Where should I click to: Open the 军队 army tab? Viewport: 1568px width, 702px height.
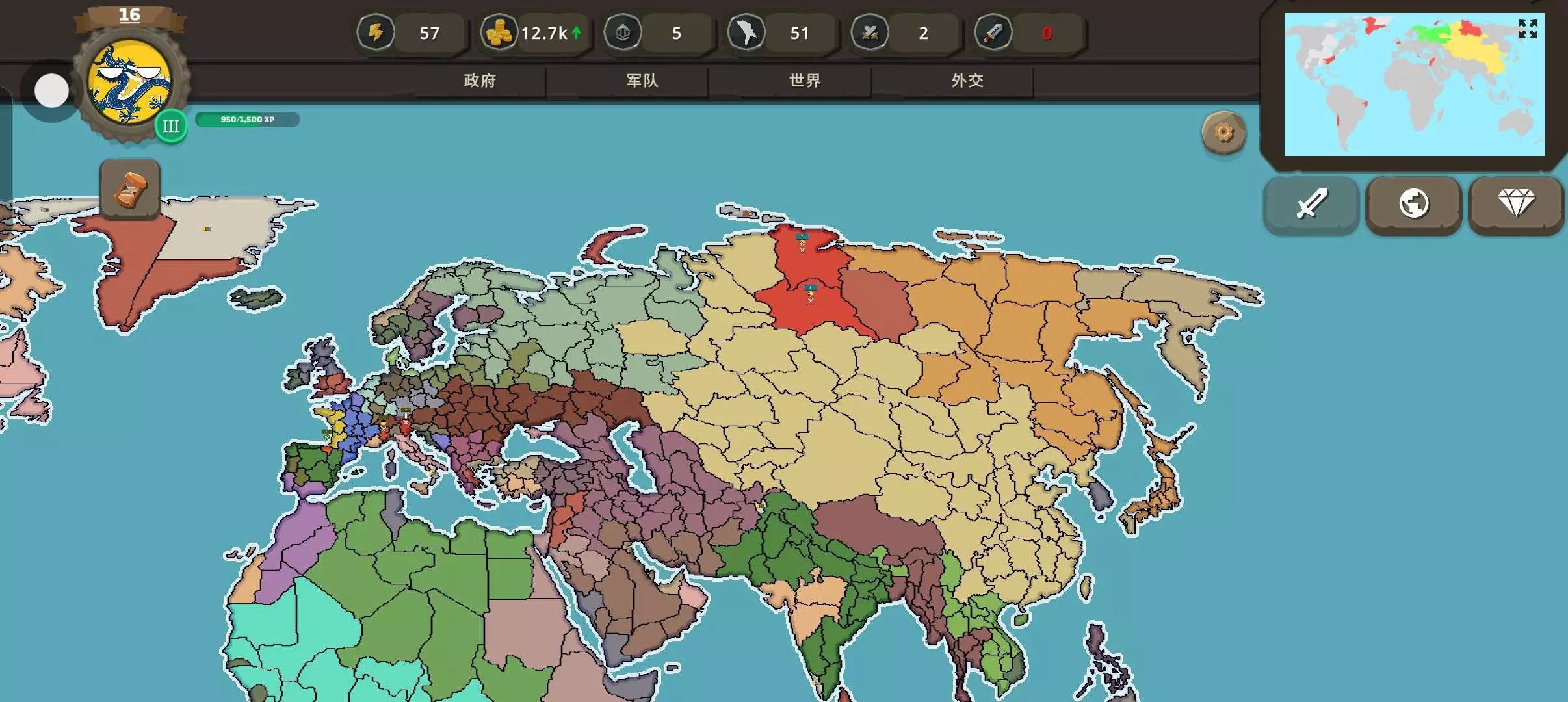pyautogui.click(x=642, y=81)
